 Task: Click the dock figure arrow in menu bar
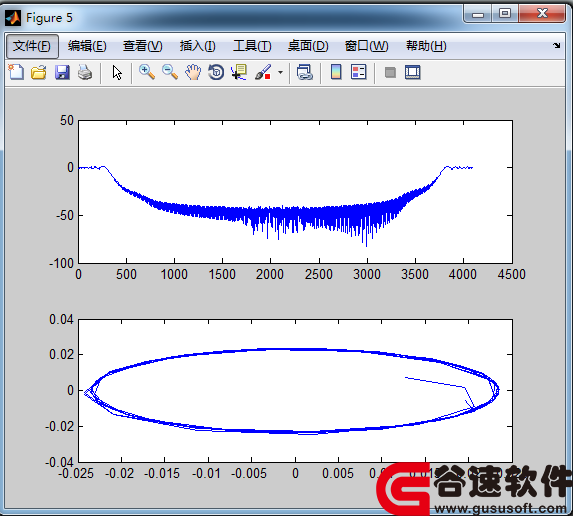(557, 45)
